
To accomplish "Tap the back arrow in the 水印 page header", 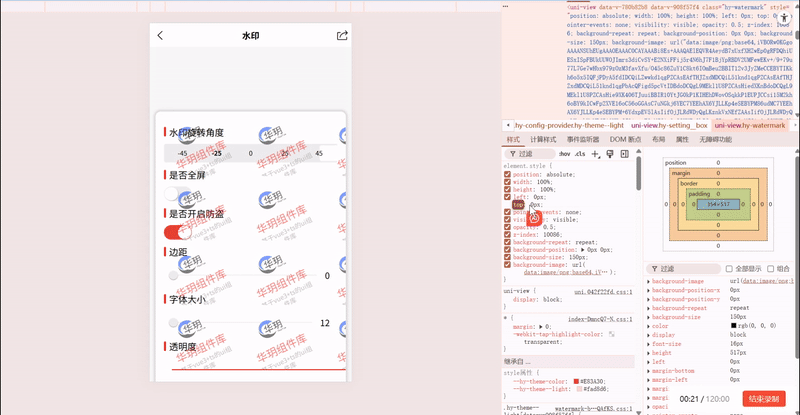I will (160, 35).
